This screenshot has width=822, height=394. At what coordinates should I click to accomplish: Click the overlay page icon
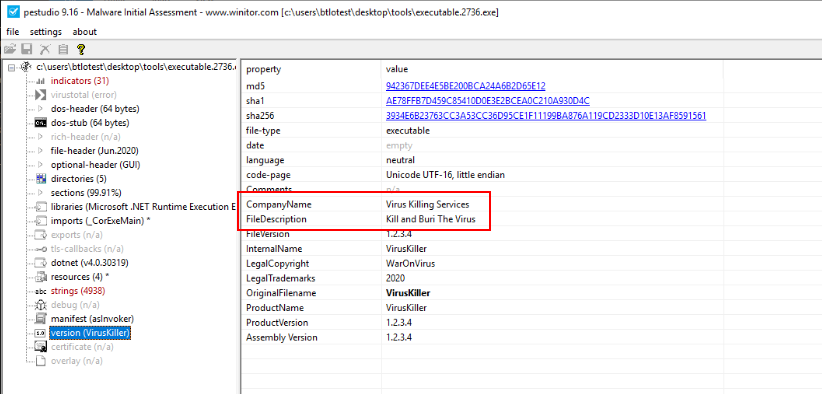click(x=40, y=360)
